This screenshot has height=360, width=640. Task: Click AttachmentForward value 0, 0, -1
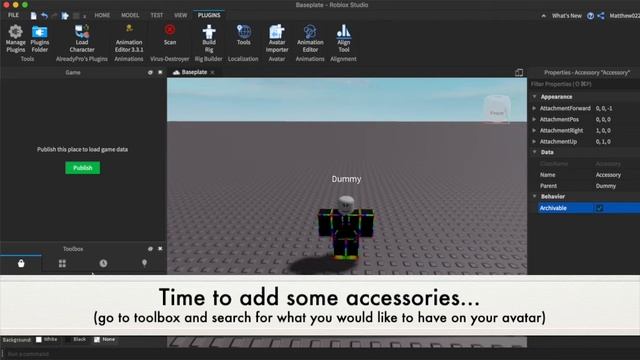[604, 108]
